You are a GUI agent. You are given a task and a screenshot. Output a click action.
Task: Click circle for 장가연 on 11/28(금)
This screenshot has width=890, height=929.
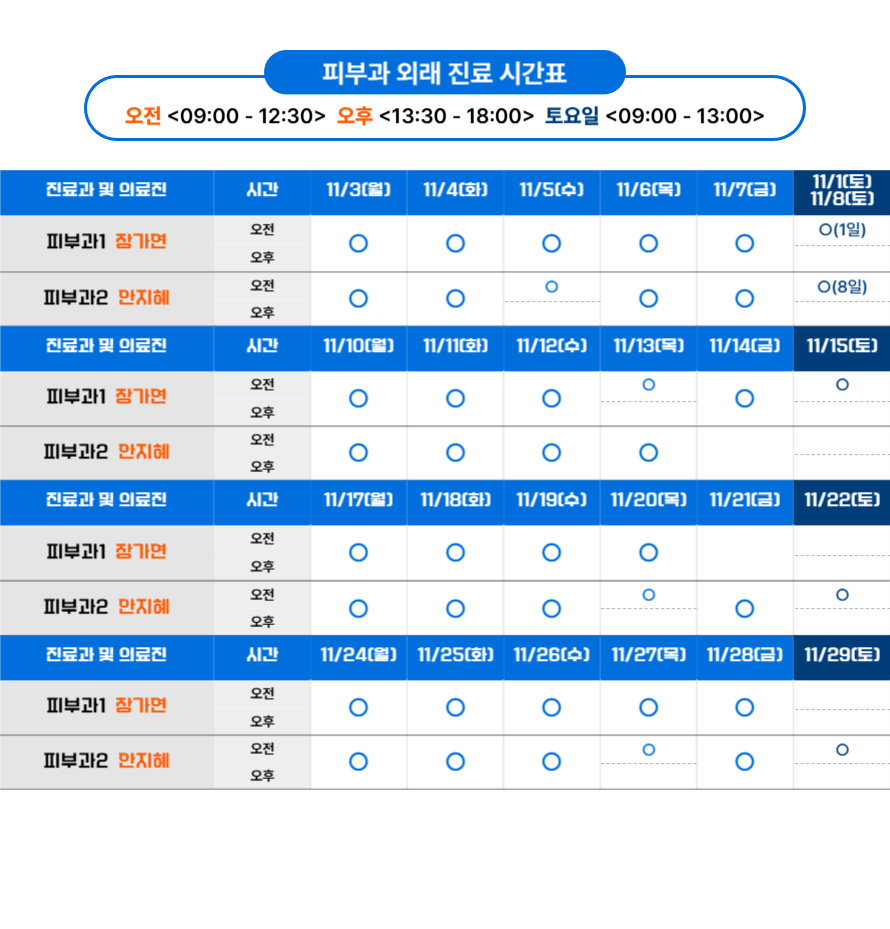pyautogui.click(x=744, y=707)
